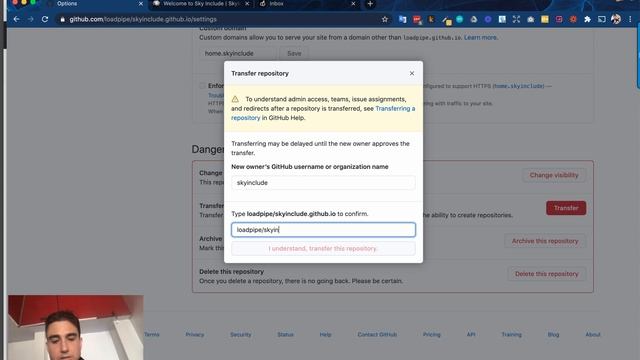Click the yellow note extension icon

click(x=545, y=19)
